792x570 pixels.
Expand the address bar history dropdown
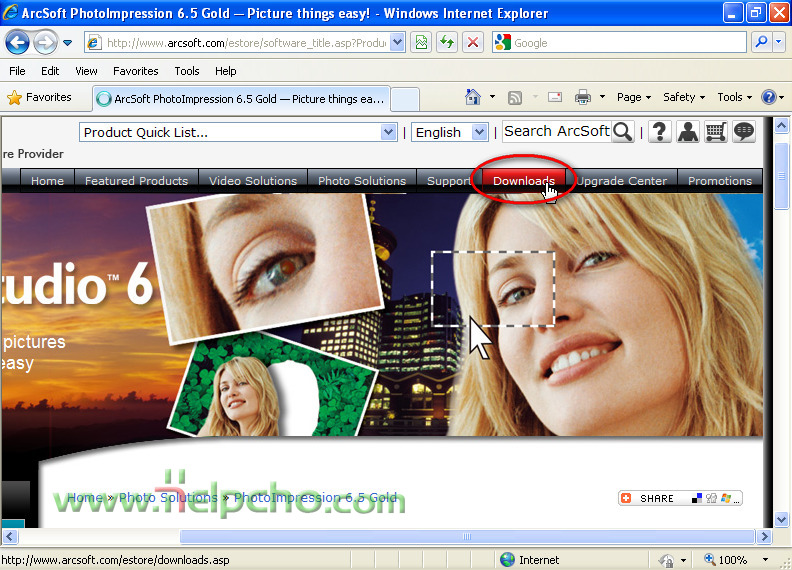pyautogui.click(x=398, y=43)
